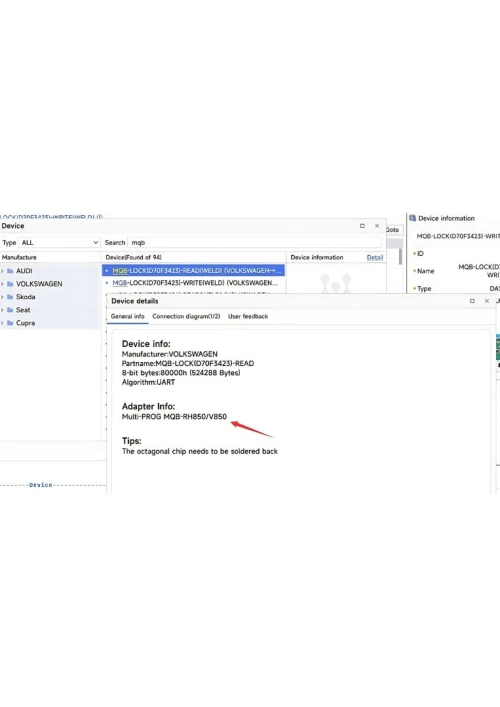
Task: Open the Detail link
Action: click(375, 257)
